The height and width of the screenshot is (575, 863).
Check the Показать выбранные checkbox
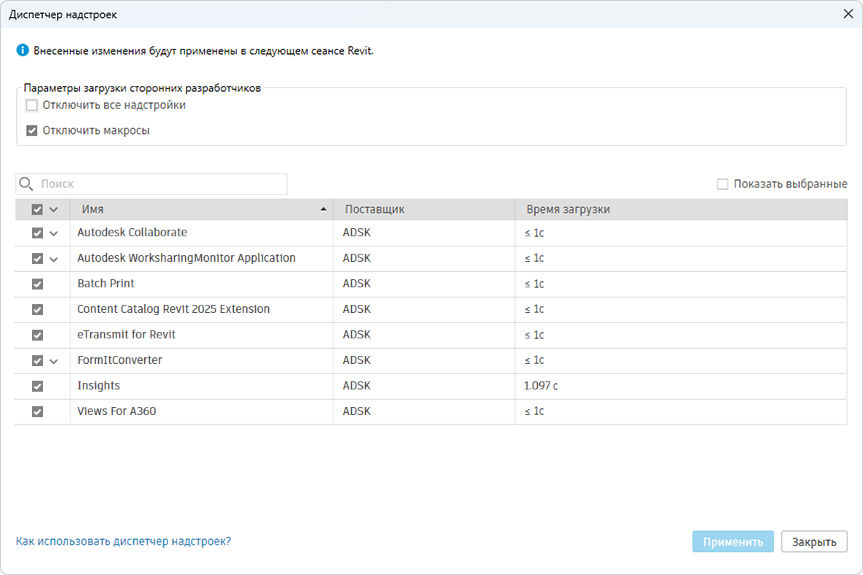click(723, 184)
